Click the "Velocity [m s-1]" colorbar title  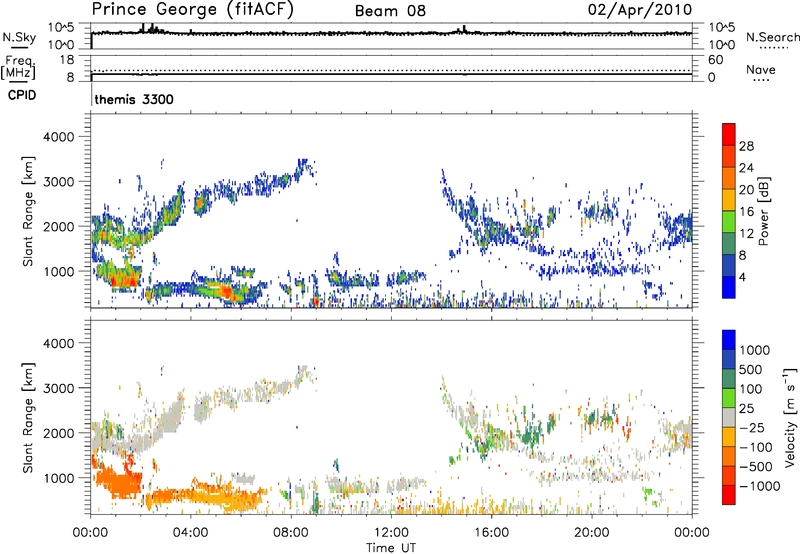(790, 417)
